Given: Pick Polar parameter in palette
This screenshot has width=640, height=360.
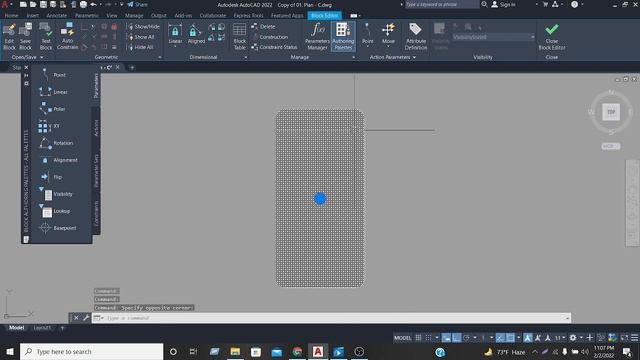Looking at the screenshot, I should tap(53, 109).
